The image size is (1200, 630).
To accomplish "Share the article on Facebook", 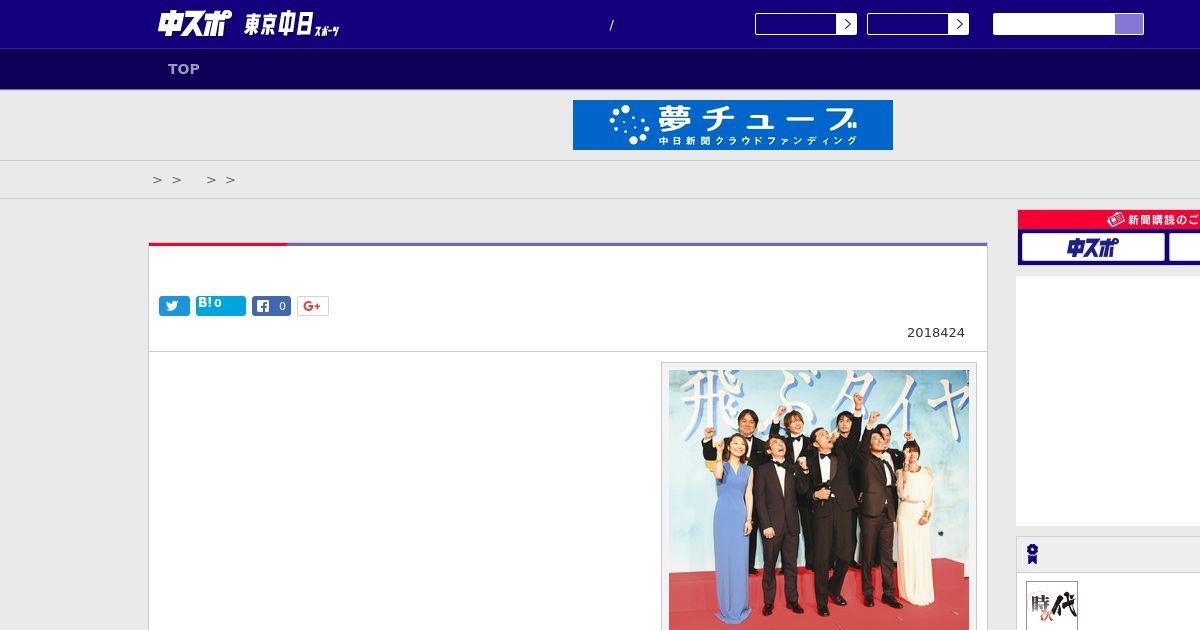I will click(271, 306).
